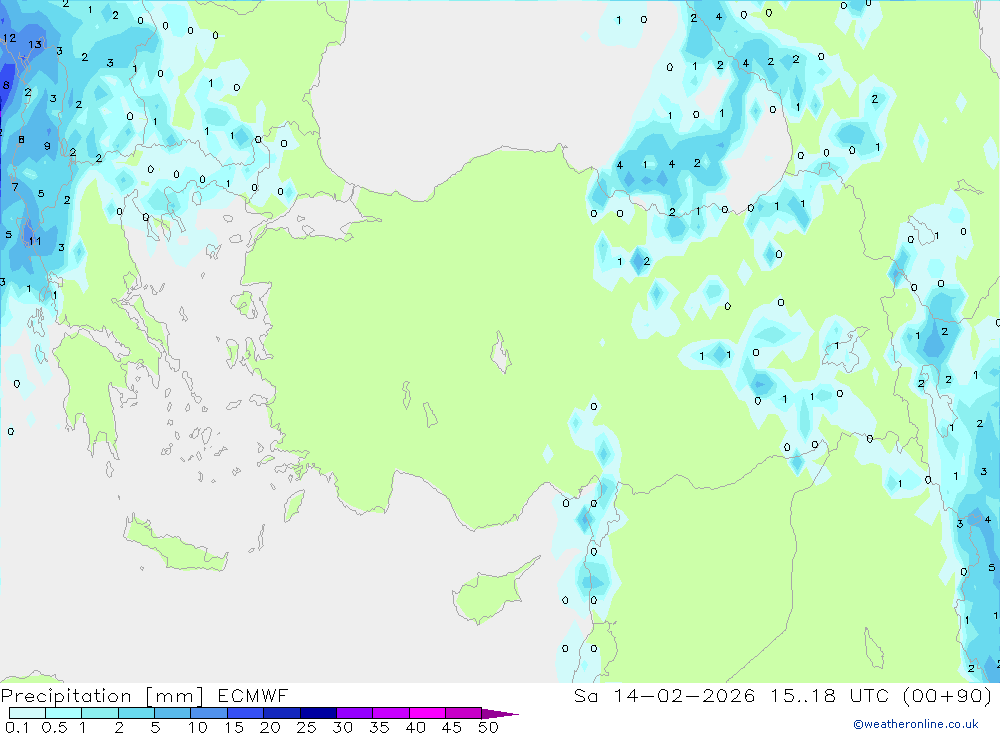Click the '[mm]' unit label
The height and width of the screenshot is (733, 1000).
(175, 696)
